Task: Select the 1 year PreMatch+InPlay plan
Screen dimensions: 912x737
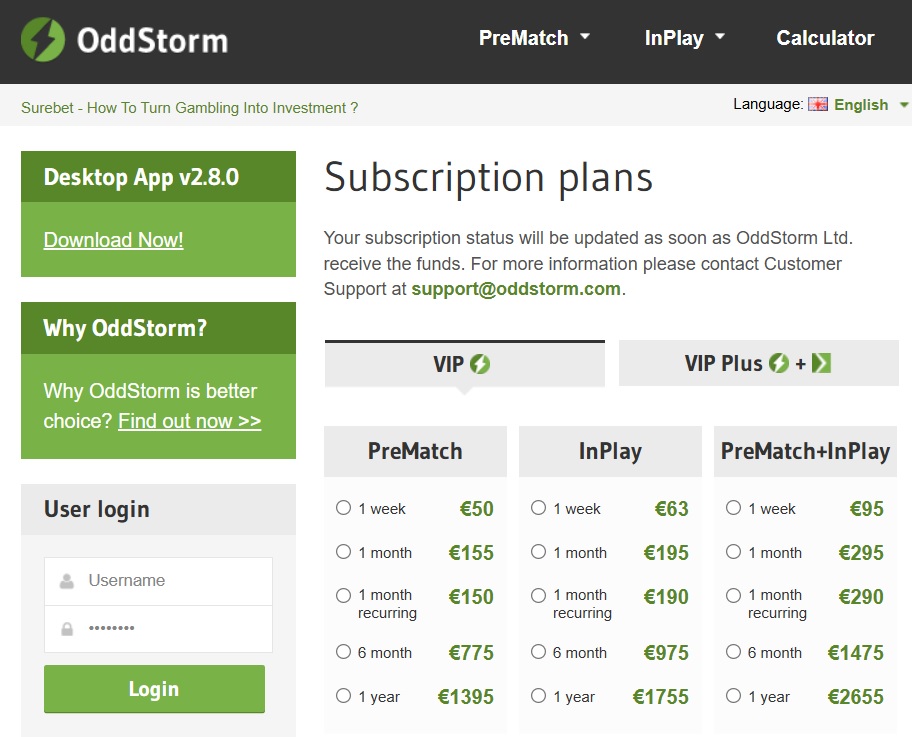Action: click(x=734, y=696)
